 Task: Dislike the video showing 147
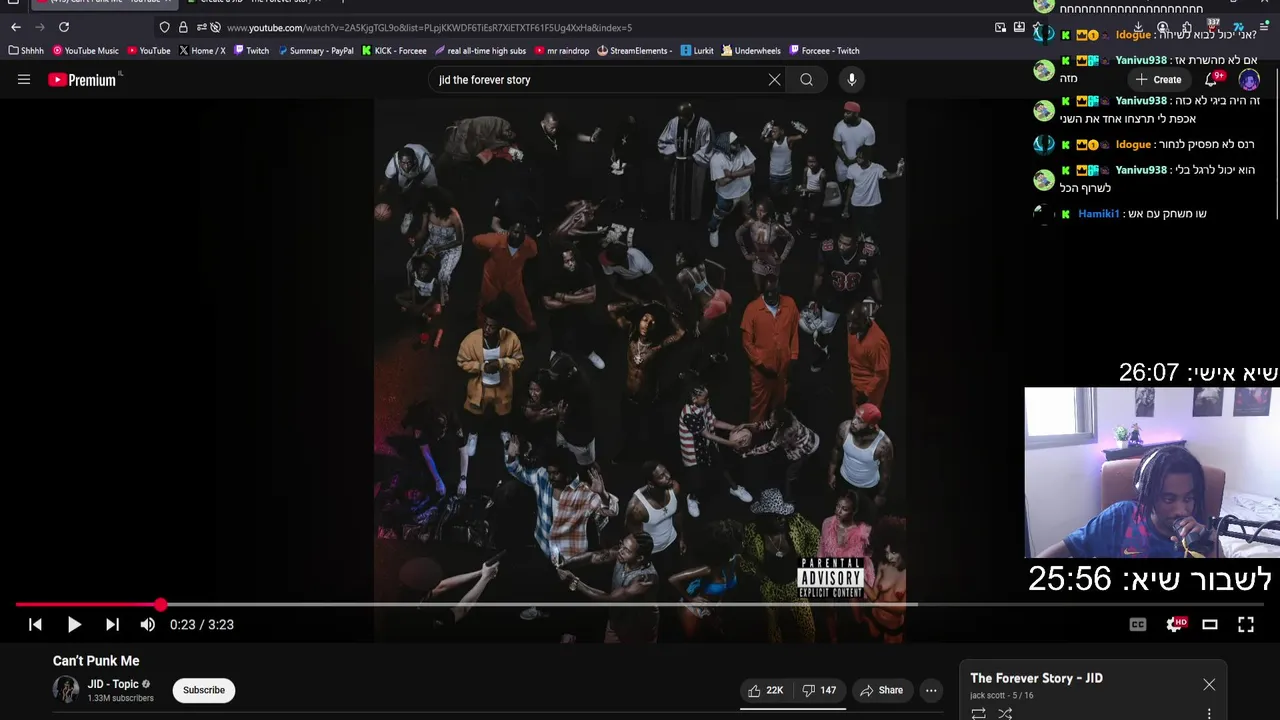(820, 690)
